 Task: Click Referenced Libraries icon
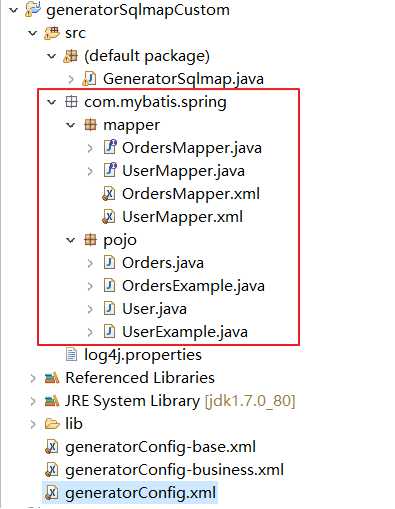pos(52,378)
